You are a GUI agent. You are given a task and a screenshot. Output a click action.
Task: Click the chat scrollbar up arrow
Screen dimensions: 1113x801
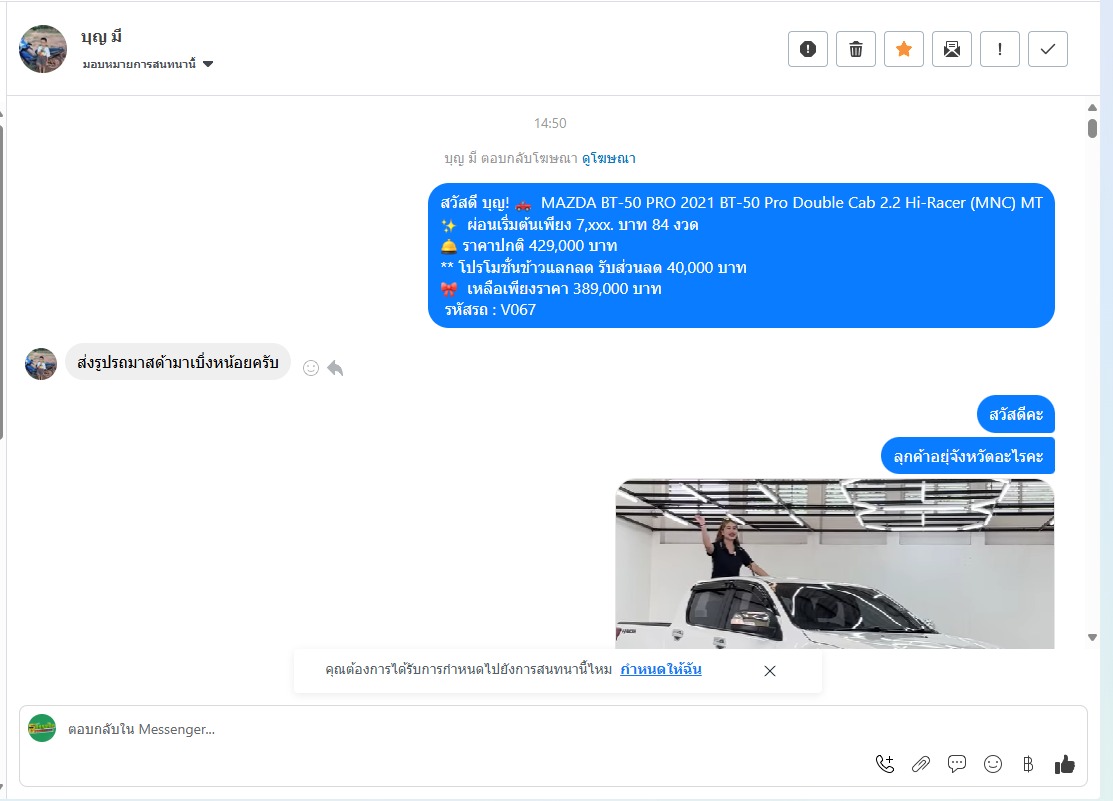coord(1092,108)
